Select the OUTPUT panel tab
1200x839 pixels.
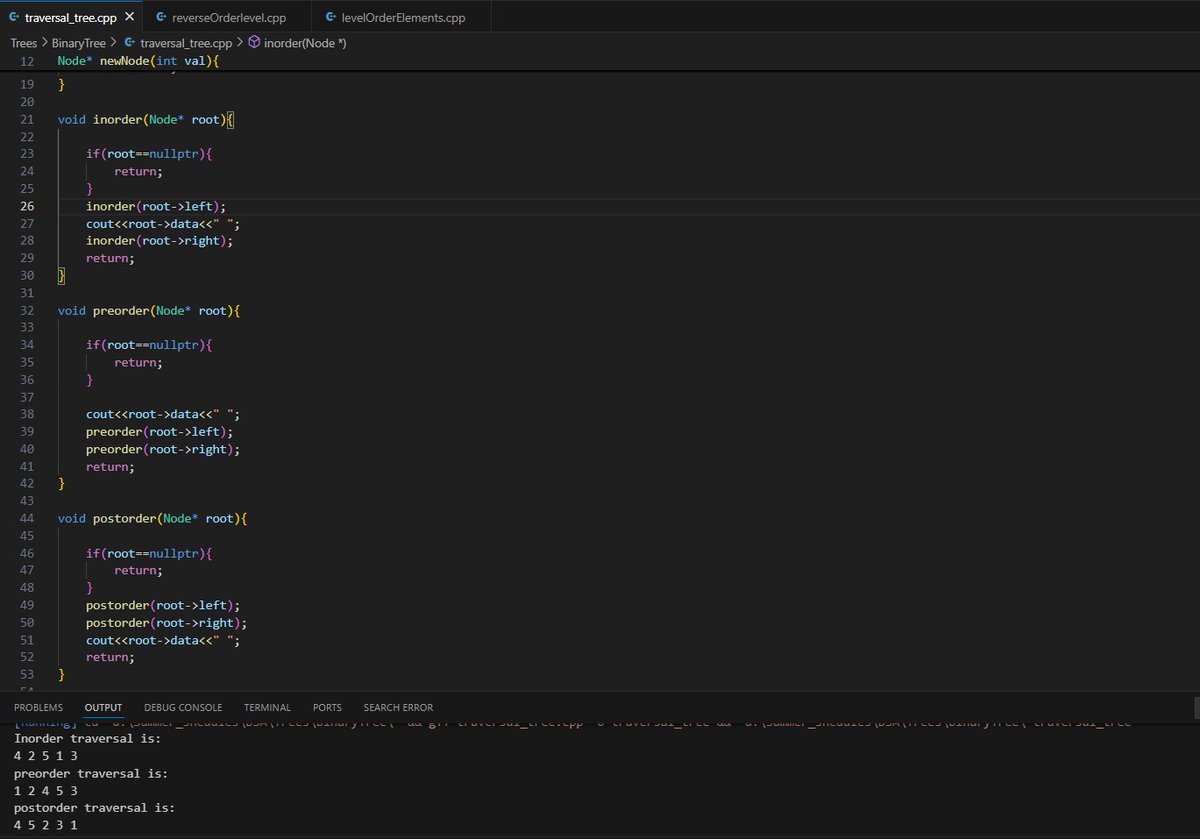pyautogui.click(x=103, y=707)
